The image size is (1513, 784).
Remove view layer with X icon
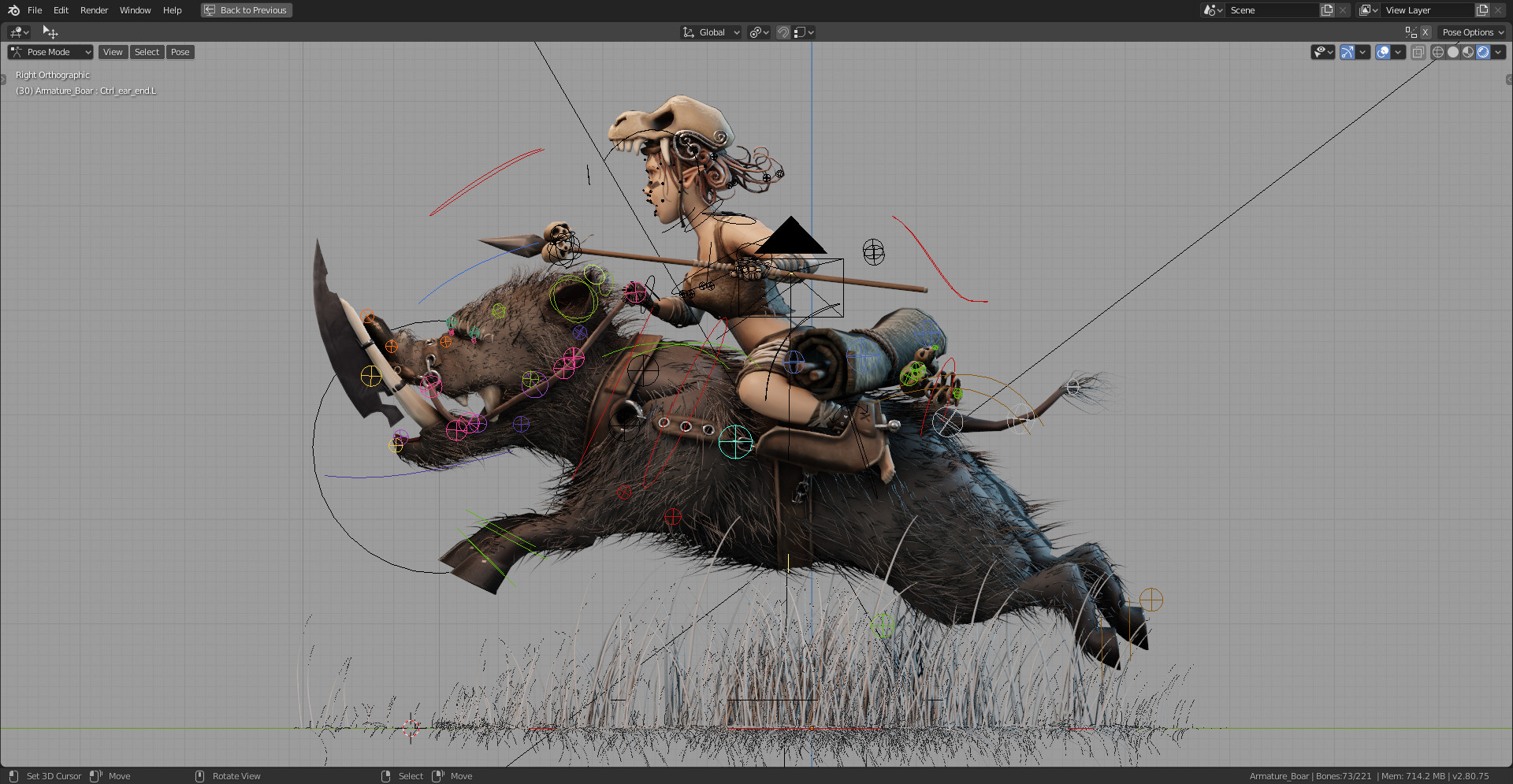point(1498,10)
